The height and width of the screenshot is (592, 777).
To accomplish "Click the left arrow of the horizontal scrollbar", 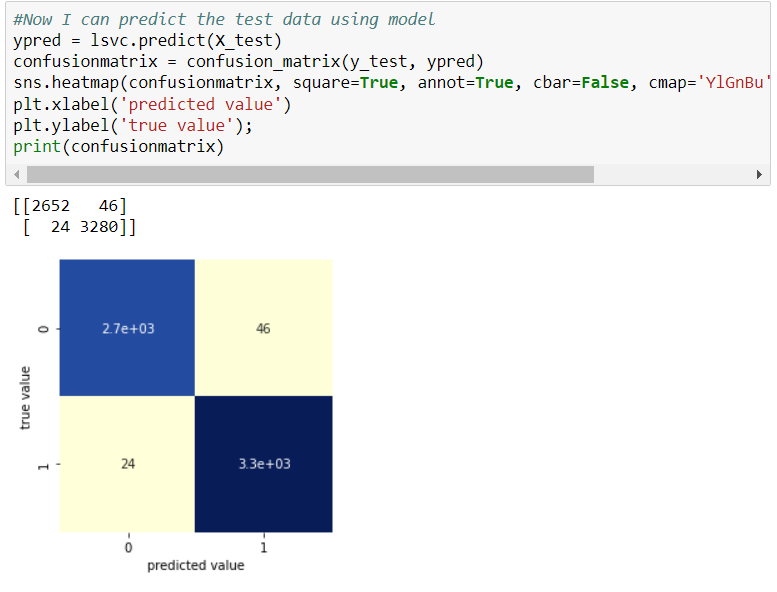I will pyautogui.click(x=17, y=174).
